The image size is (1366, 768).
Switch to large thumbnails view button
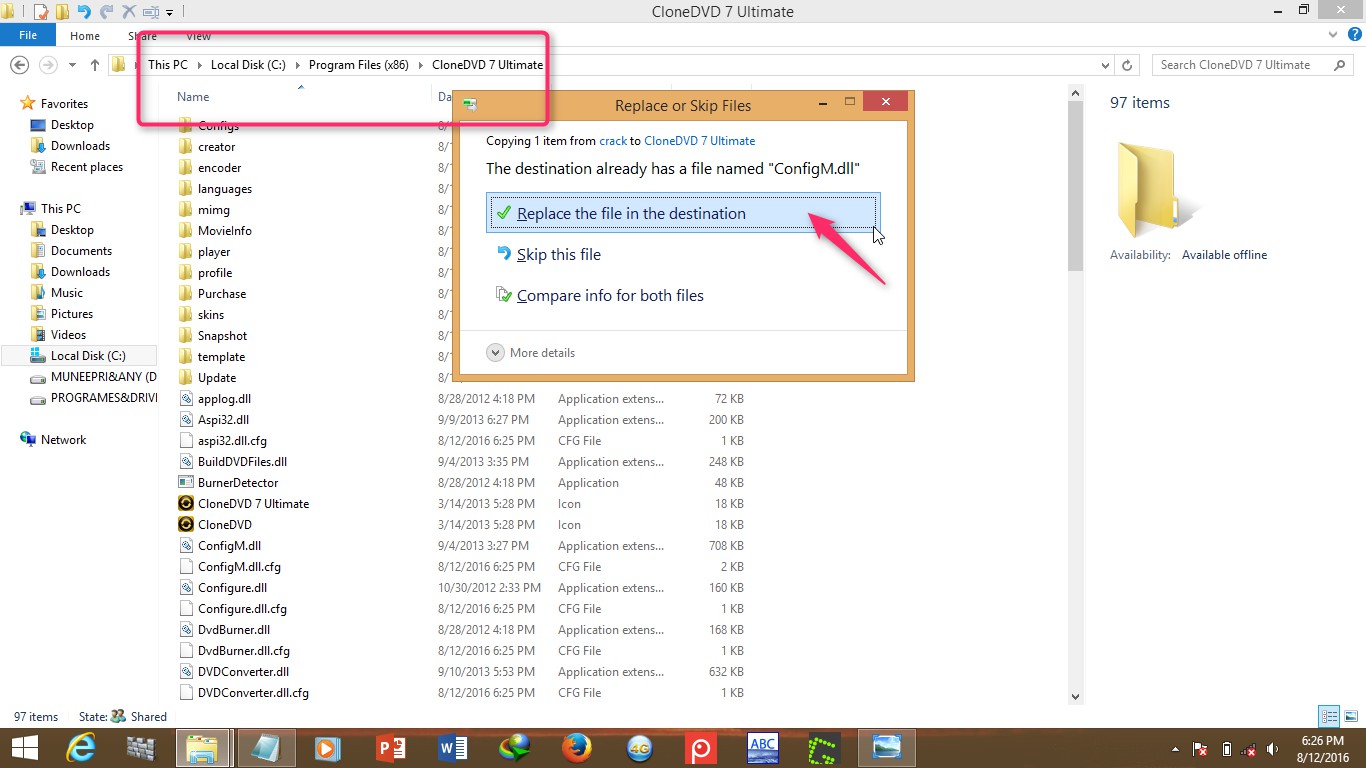(x=1349, y=716)
